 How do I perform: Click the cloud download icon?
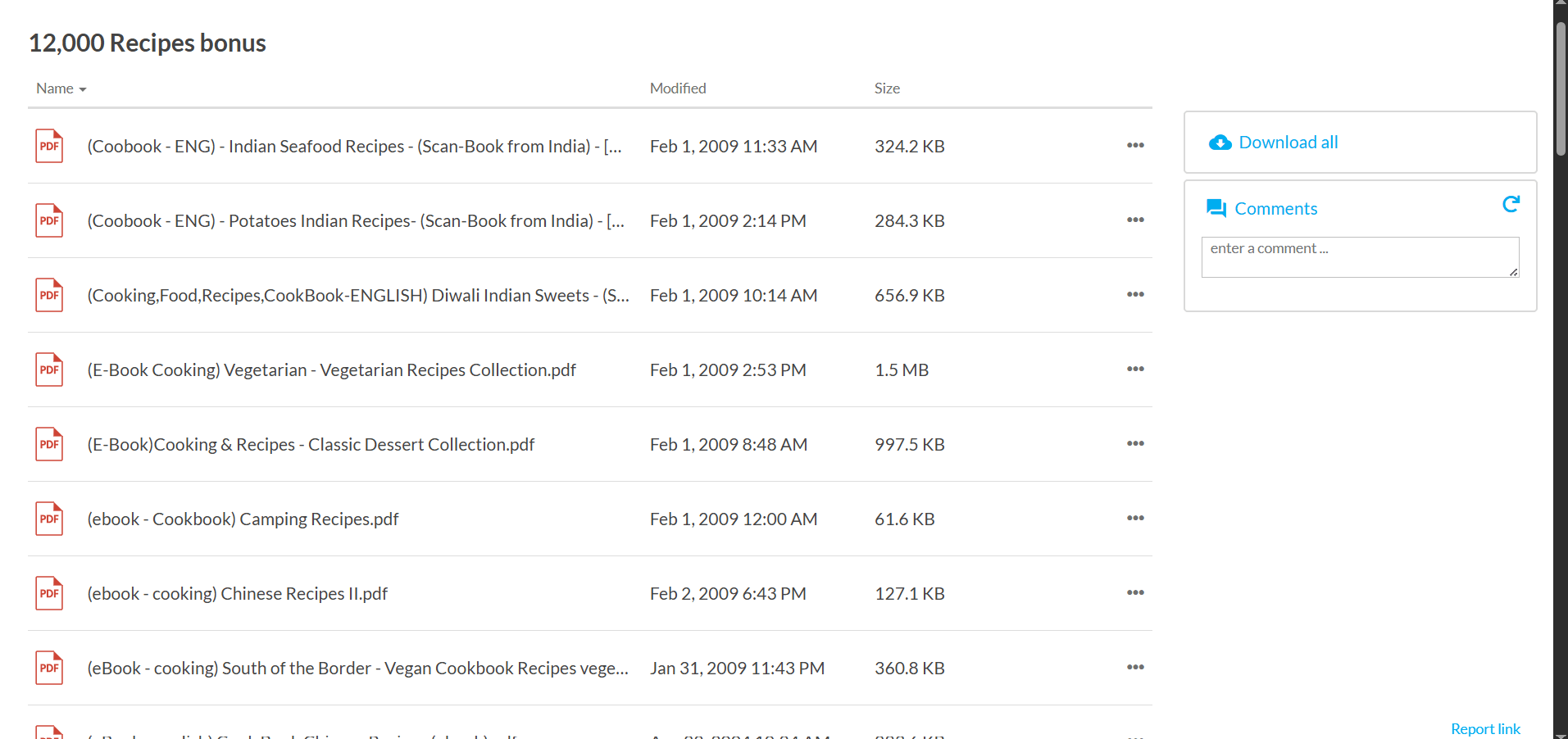click(1220, 143)
